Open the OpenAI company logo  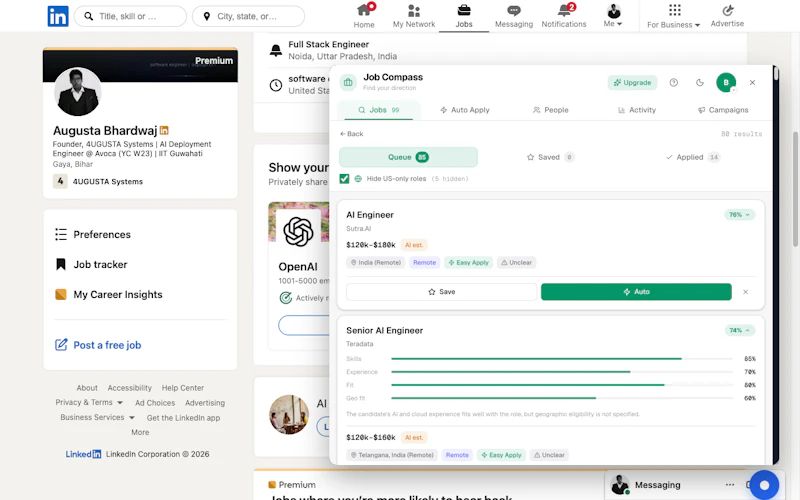(298, 231)
